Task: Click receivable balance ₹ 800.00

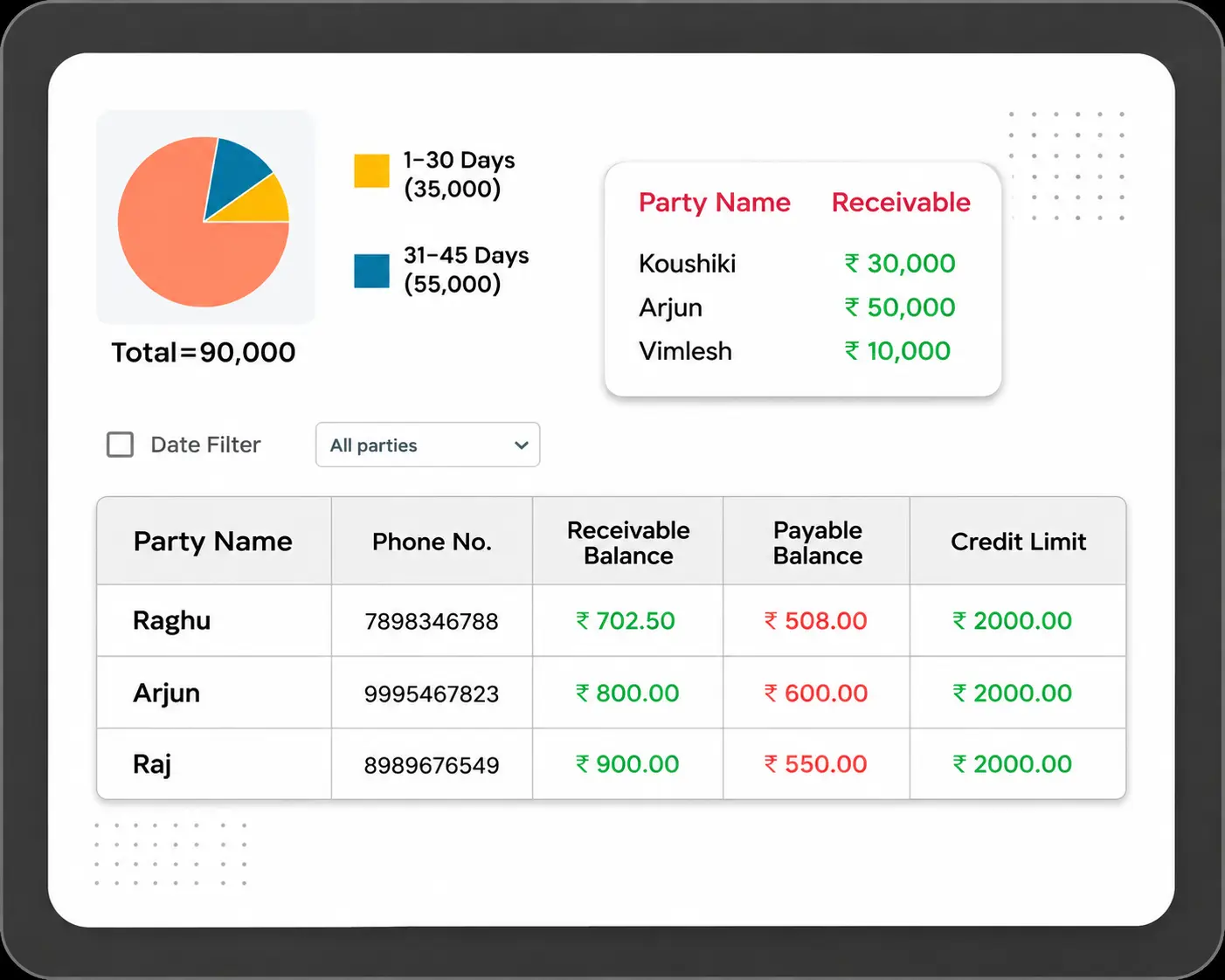Action: click(627, 694)
